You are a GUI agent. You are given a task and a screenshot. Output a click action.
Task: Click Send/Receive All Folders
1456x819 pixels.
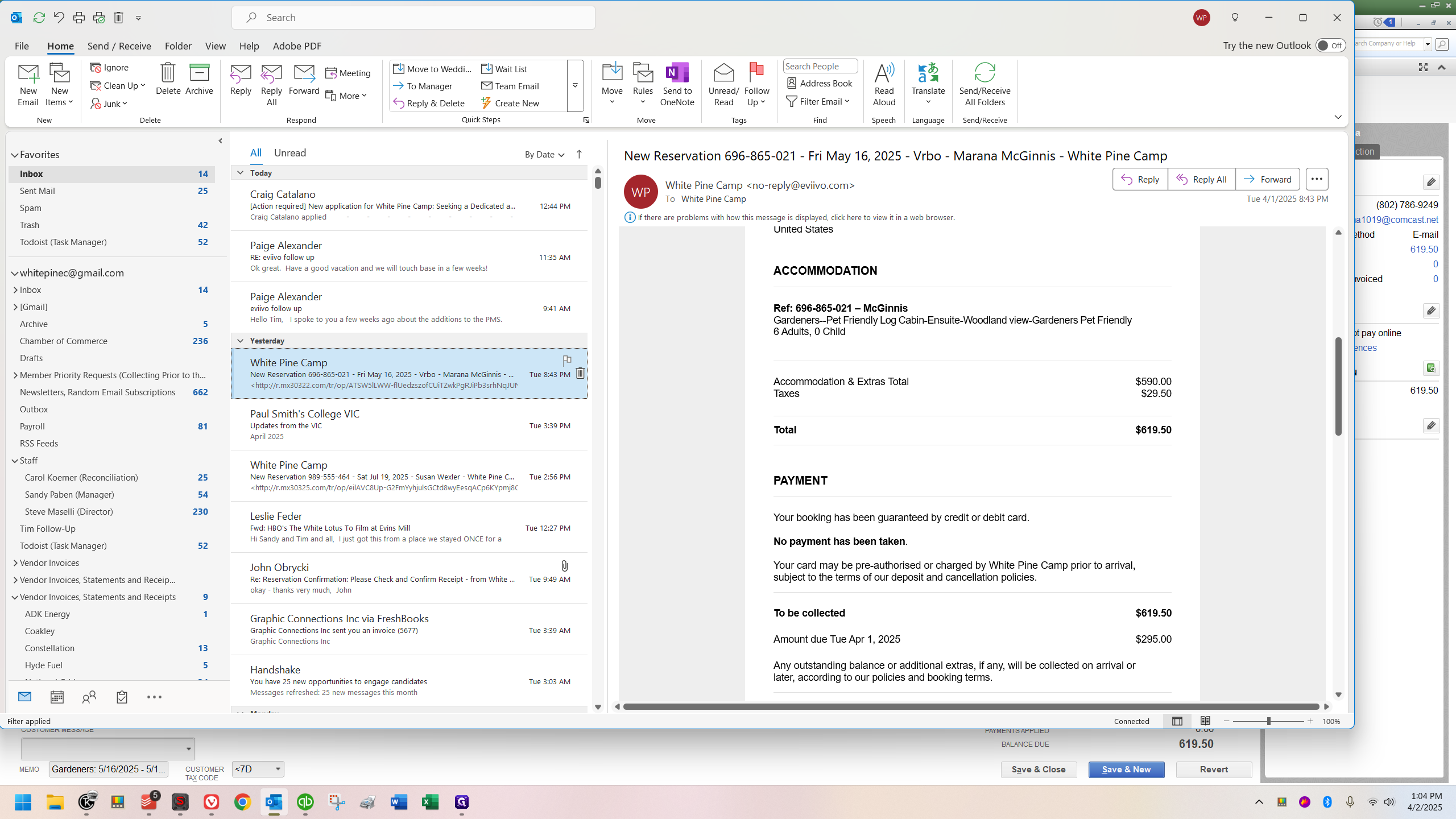(x=985, y=85)
